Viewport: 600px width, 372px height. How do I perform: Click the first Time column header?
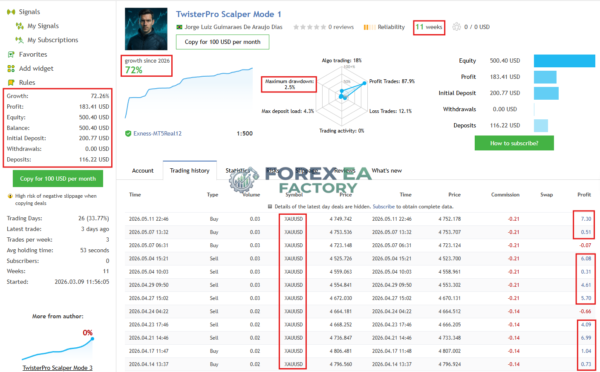135,195
